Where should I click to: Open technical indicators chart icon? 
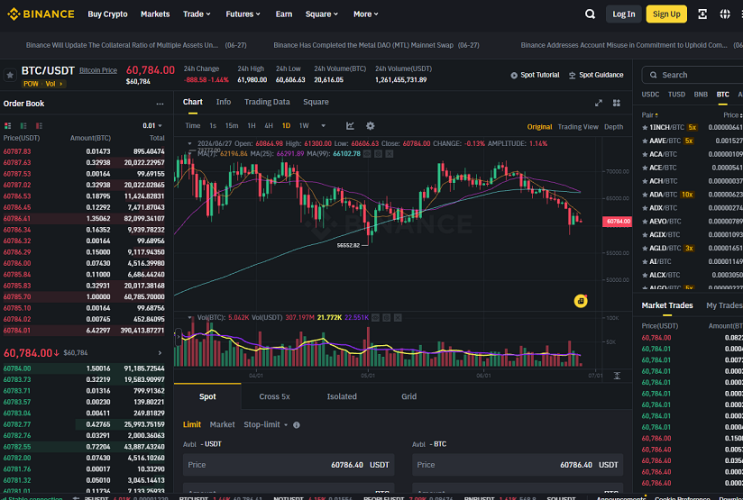[x=350, y=126]
